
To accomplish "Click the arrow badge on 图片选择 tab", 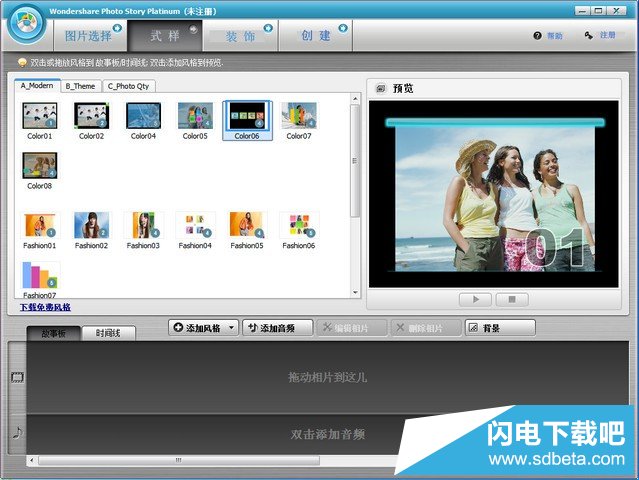I will (117, 28).
